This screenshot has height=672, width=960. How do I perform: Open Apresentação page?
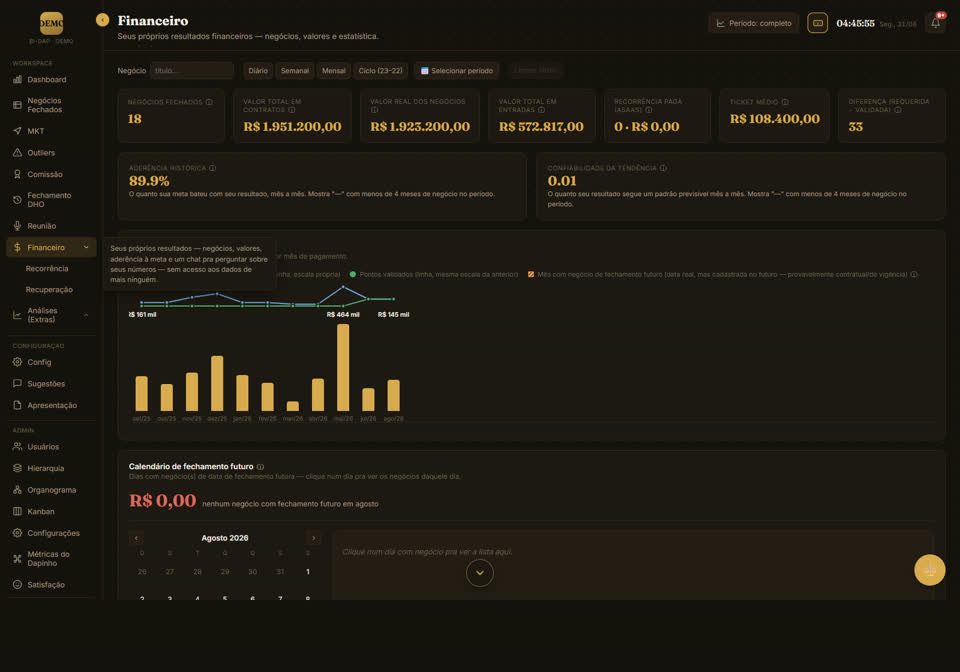(51, 405)
